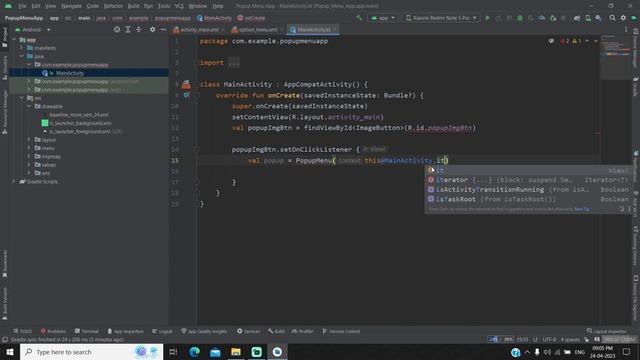Click the Make Project hammer icon
The width and height of the screenshot is (640, 360).
point(359,18)
